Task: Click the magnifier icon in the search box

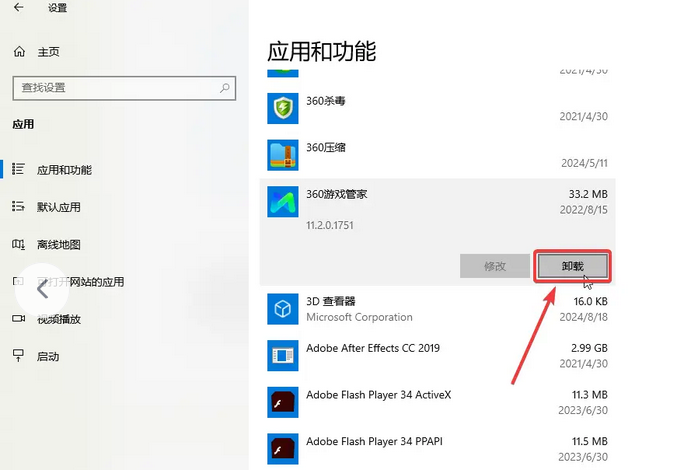Action: (x=225, y=88)
